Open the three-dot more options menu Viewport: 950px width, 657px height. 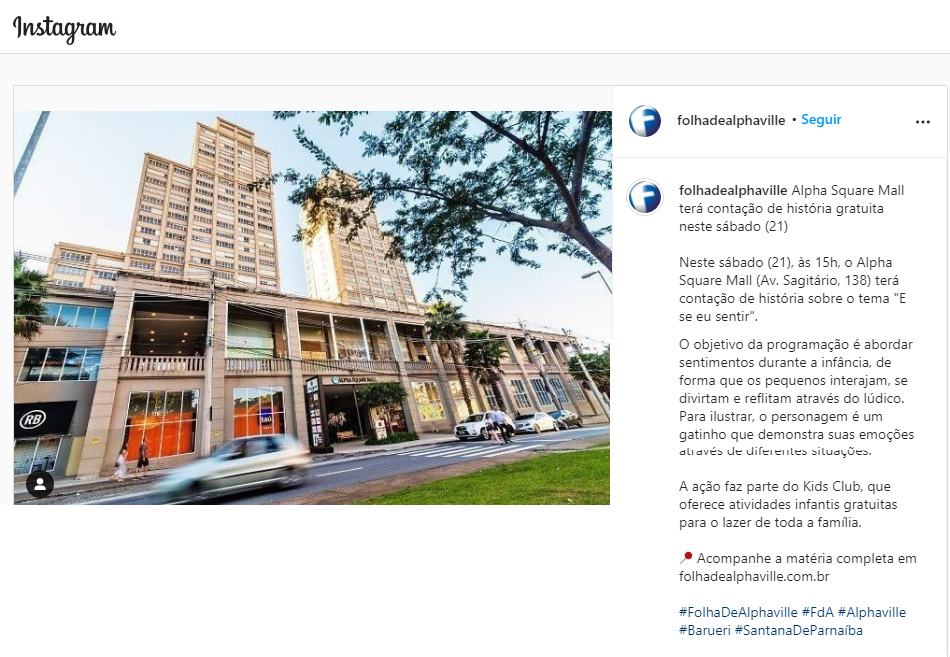point(922,122)
